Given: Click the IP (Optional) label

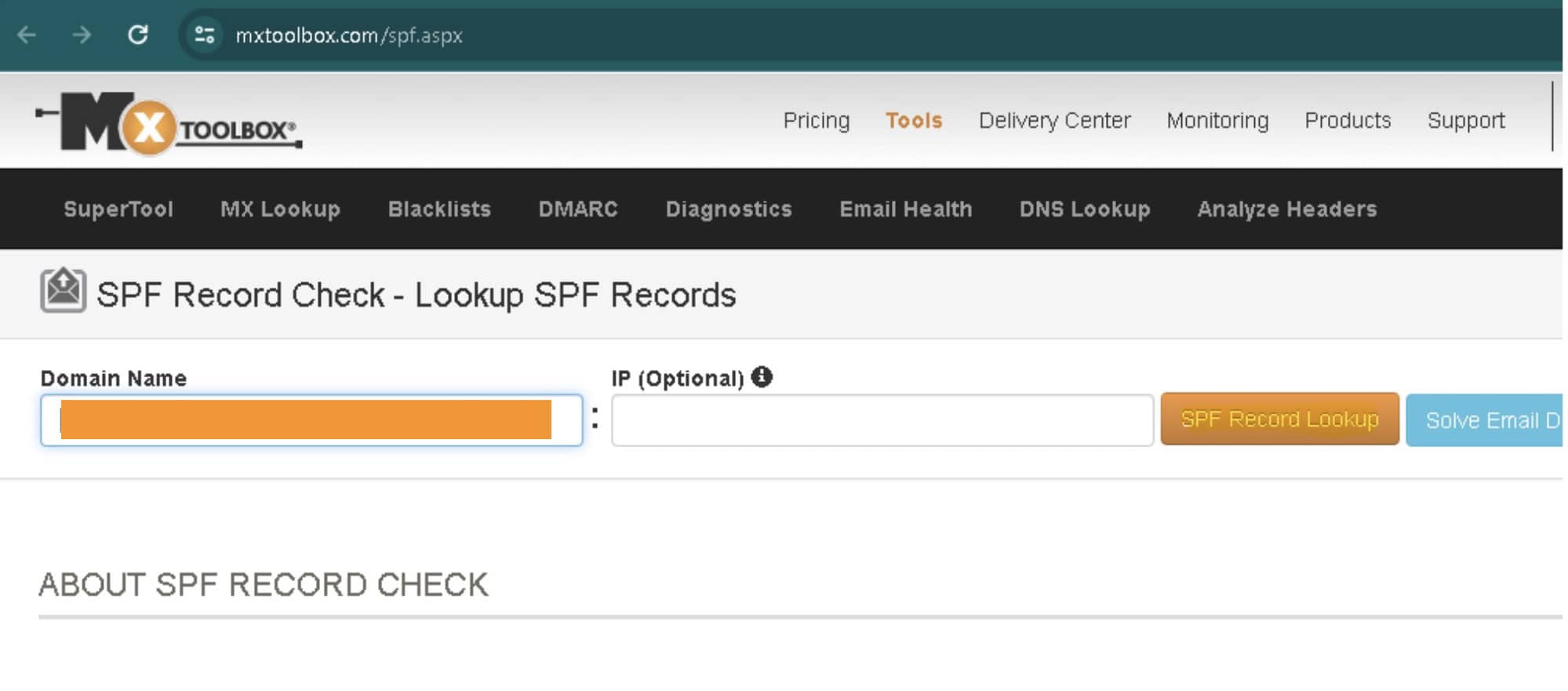Looking at the screenshot, I should point(678,379).
